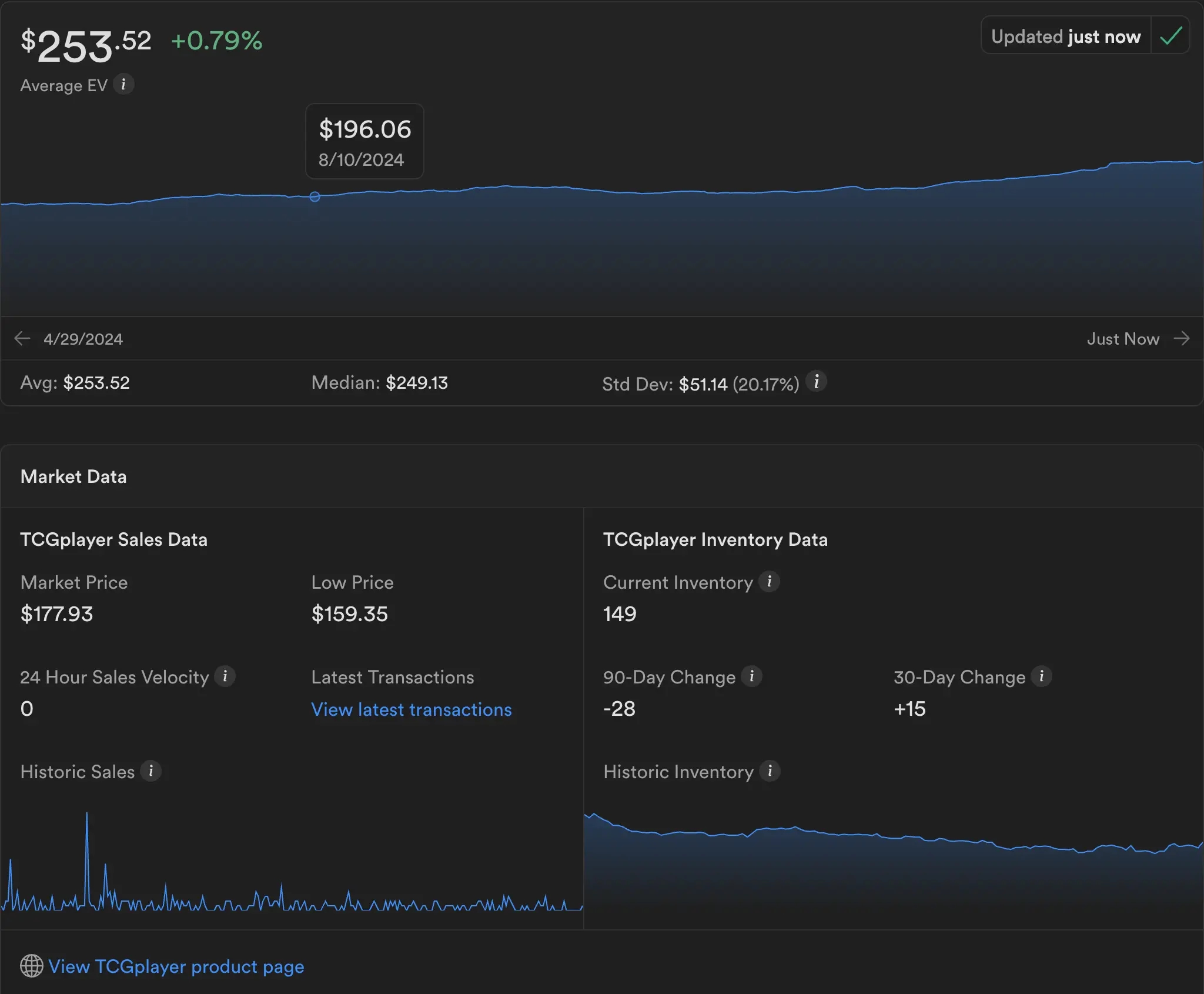
Task: Click the right arrow beside Just Now
Action: point(1182,338)
